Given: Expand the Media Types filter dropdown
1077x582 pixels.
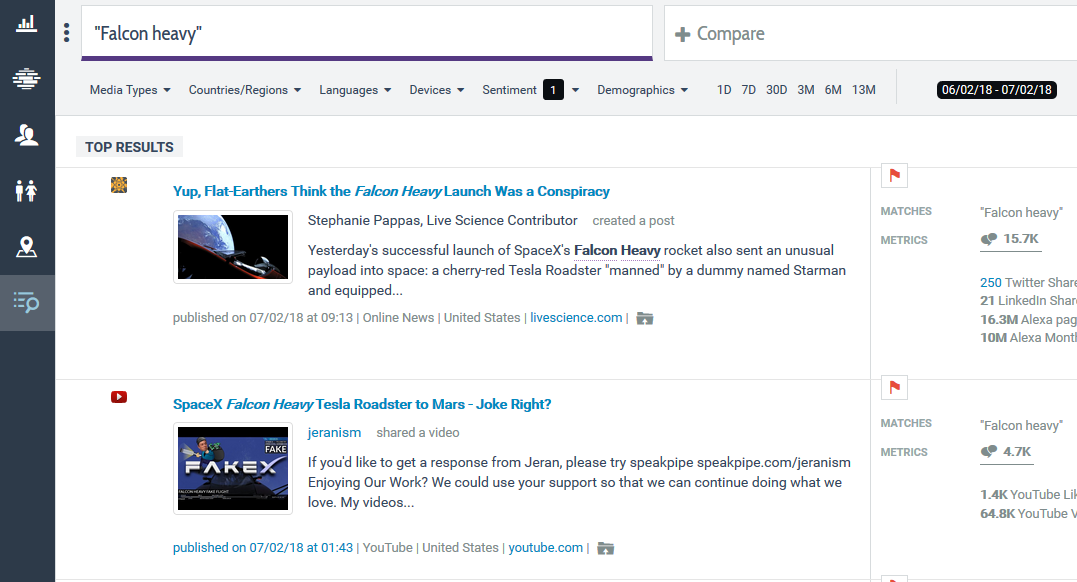Looking at the screenshot, I should tap(130, 90).
